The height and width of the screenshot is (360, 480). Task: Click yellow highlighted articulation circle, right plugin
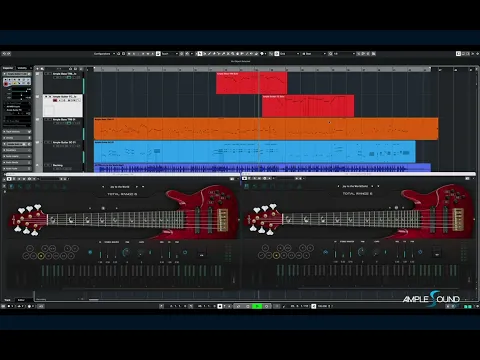276,256
